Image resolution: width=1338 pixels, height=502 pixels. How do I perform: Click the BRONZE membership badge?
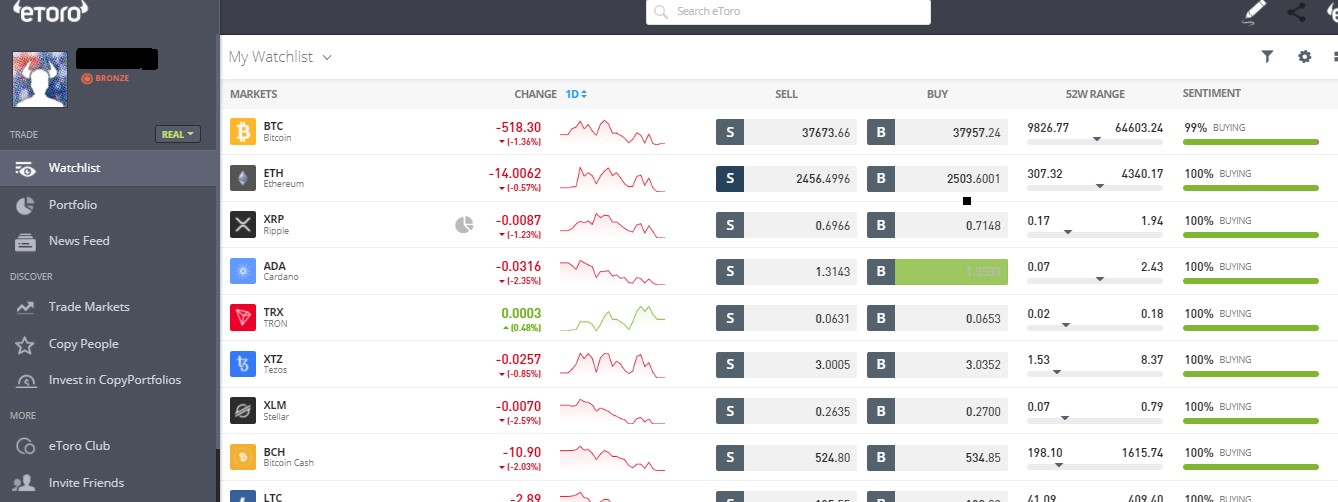[x=105, y=78]
